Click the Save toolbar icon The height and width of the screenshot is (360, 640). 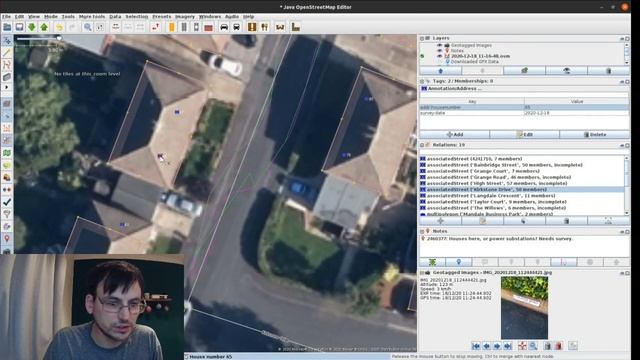(19, 27)
